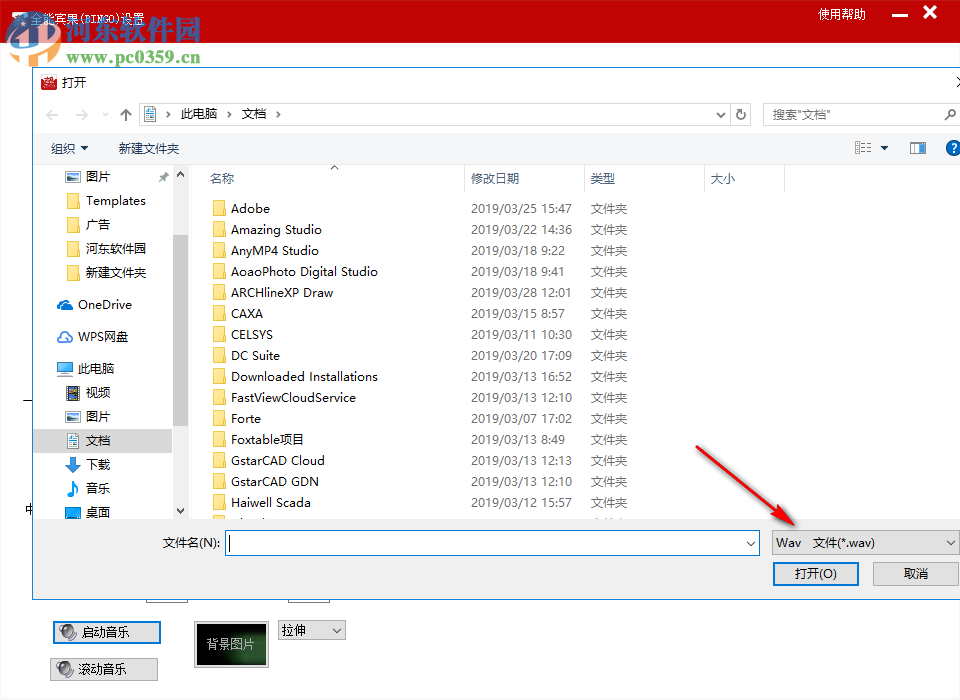This screenshot has width=960, height=700.
Task: Change view layout icon
Action: pos(863,148)
